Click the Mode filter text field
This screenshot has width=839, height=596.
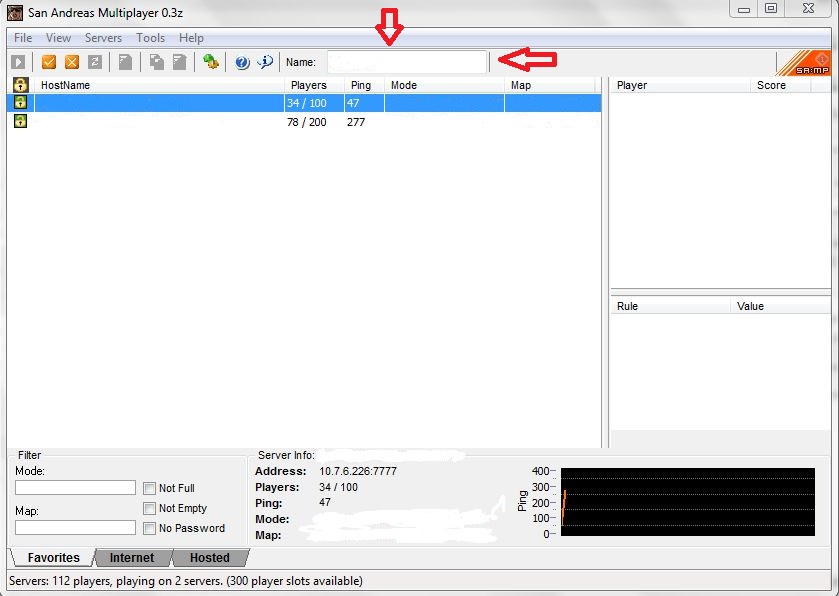pos(75,487)
